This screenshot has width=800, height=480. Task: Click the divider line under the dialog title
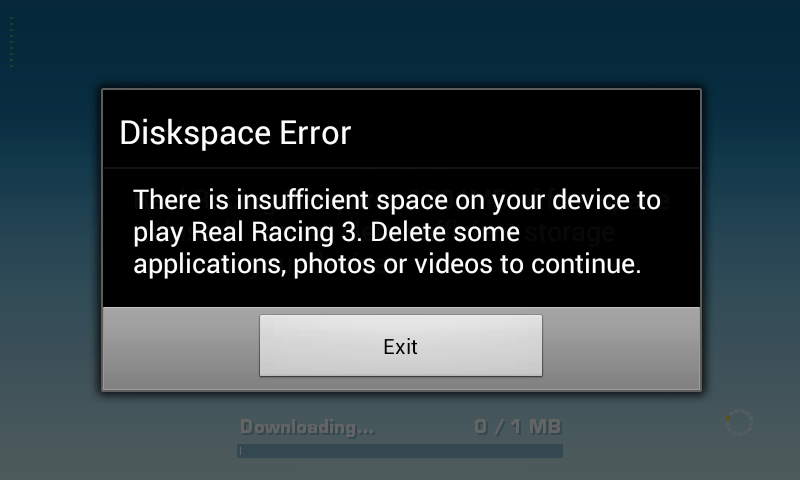tap(401, 167)
